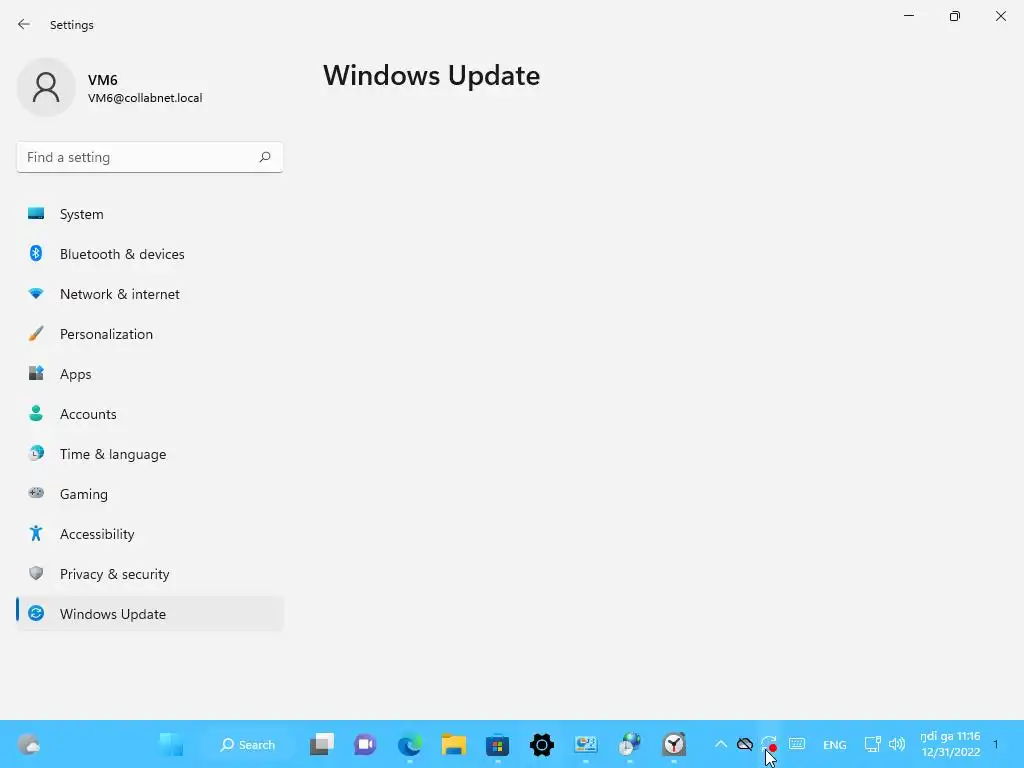The image size is (1024, 768).
Task: Click the taskbar Search button
Action: click(248, 744)
